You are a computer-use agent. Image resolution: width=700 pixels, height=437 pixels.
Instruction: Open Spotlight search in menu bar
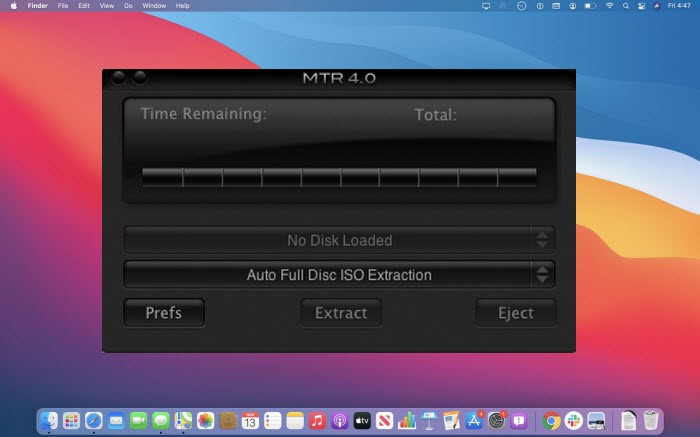click(626, 6)
